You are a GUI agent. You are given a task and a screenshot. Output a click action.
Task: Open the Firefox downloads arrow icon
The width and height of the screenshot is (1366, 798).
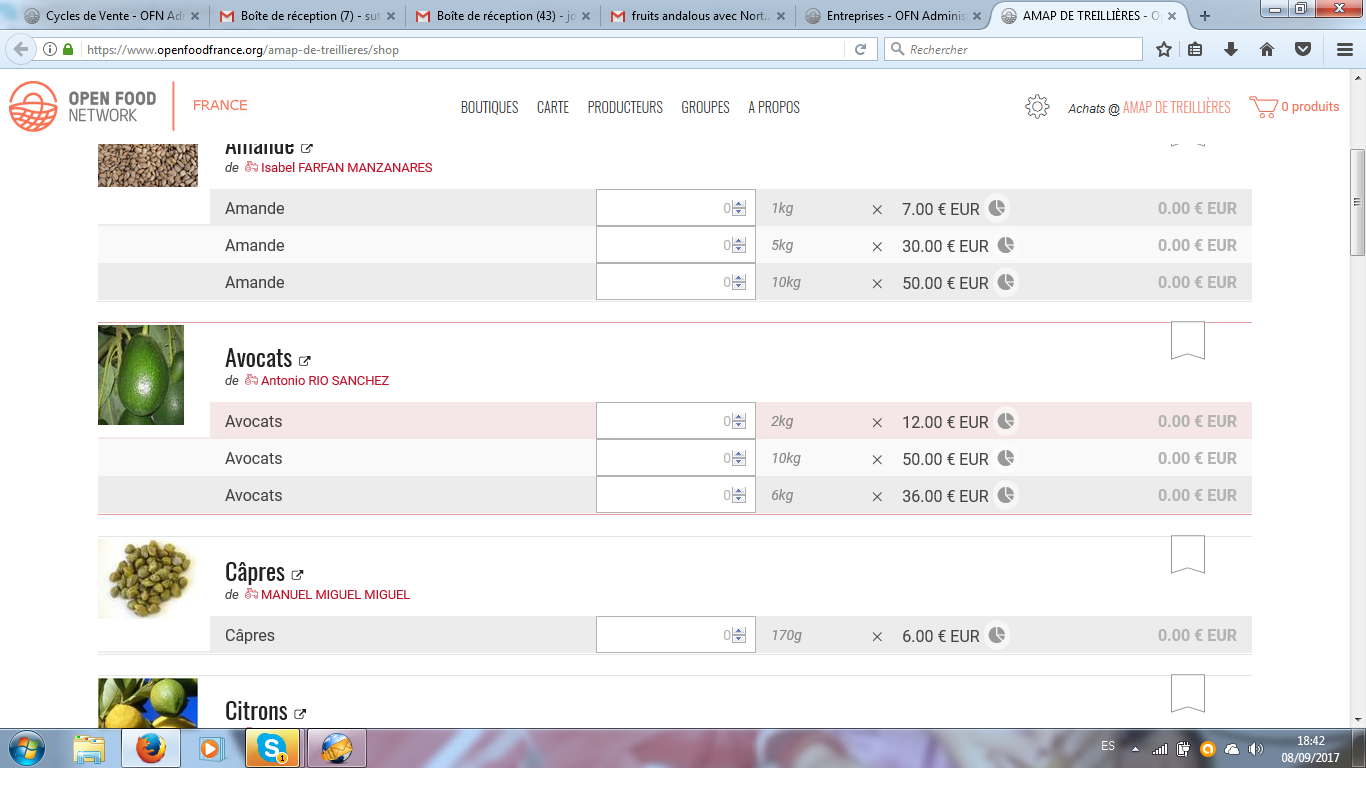pos(1231,49)
